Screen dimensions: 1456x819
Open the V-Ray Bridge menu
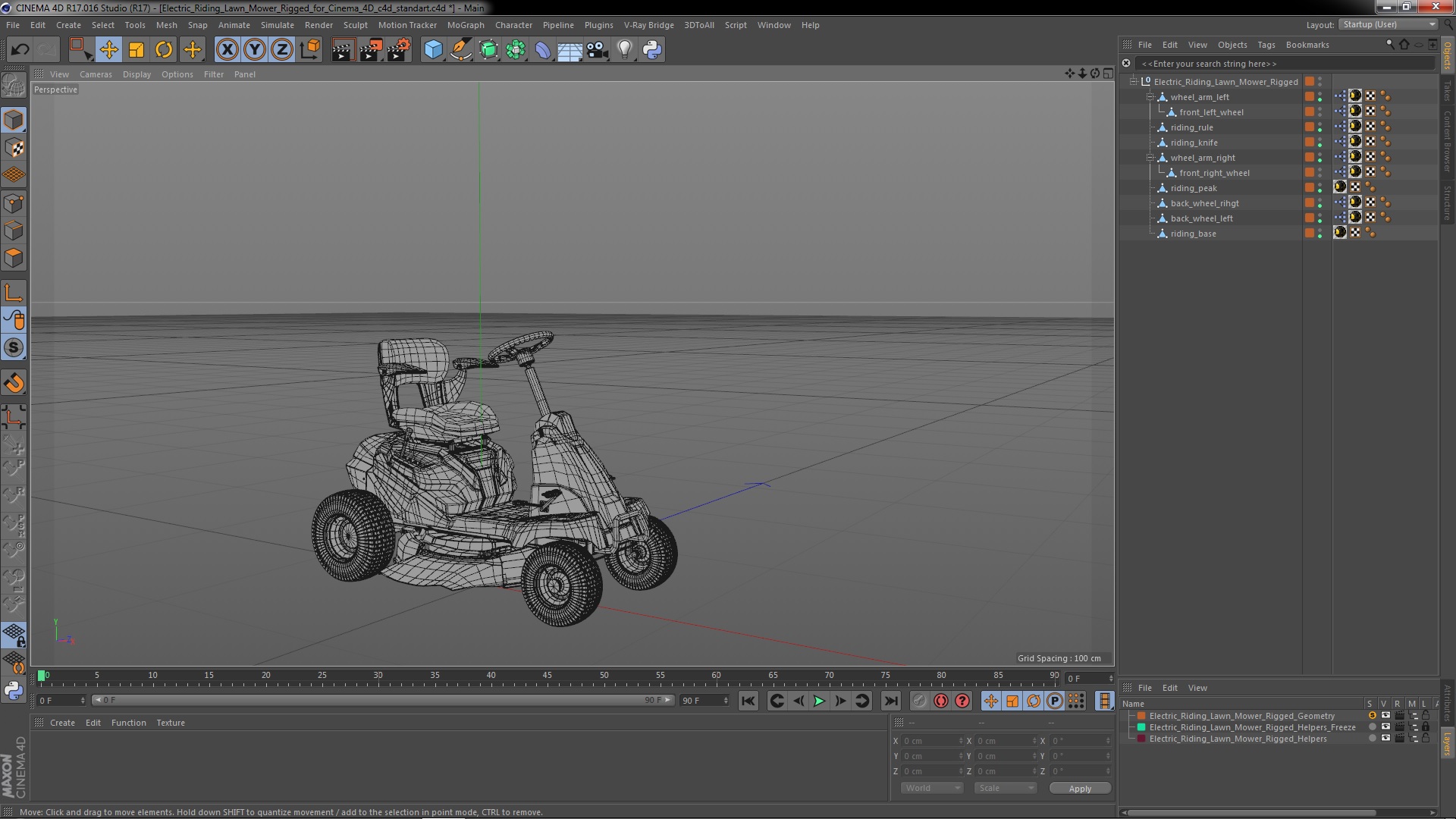click(x=648, y=25)
